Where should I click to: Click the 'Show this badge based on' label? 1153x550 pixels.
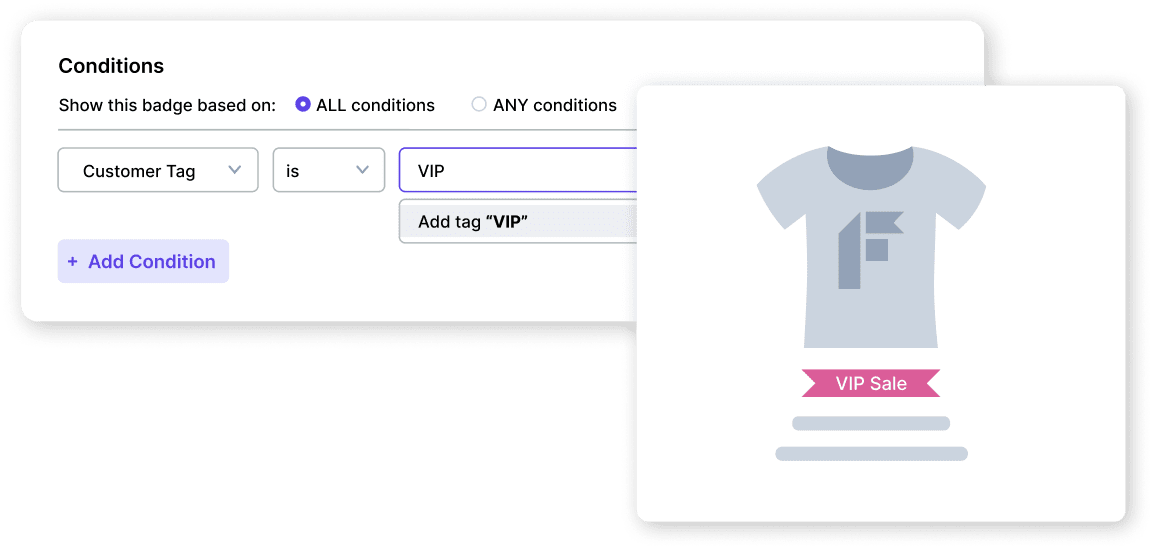(167, 105)
